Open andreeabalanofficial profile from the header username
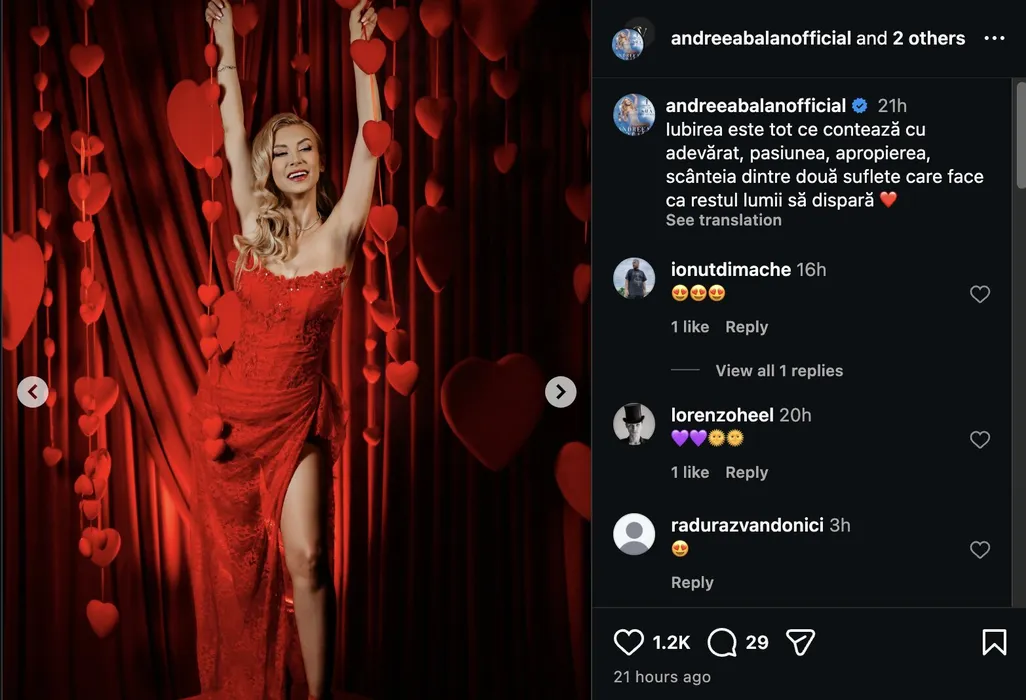 tap(760, 38)
